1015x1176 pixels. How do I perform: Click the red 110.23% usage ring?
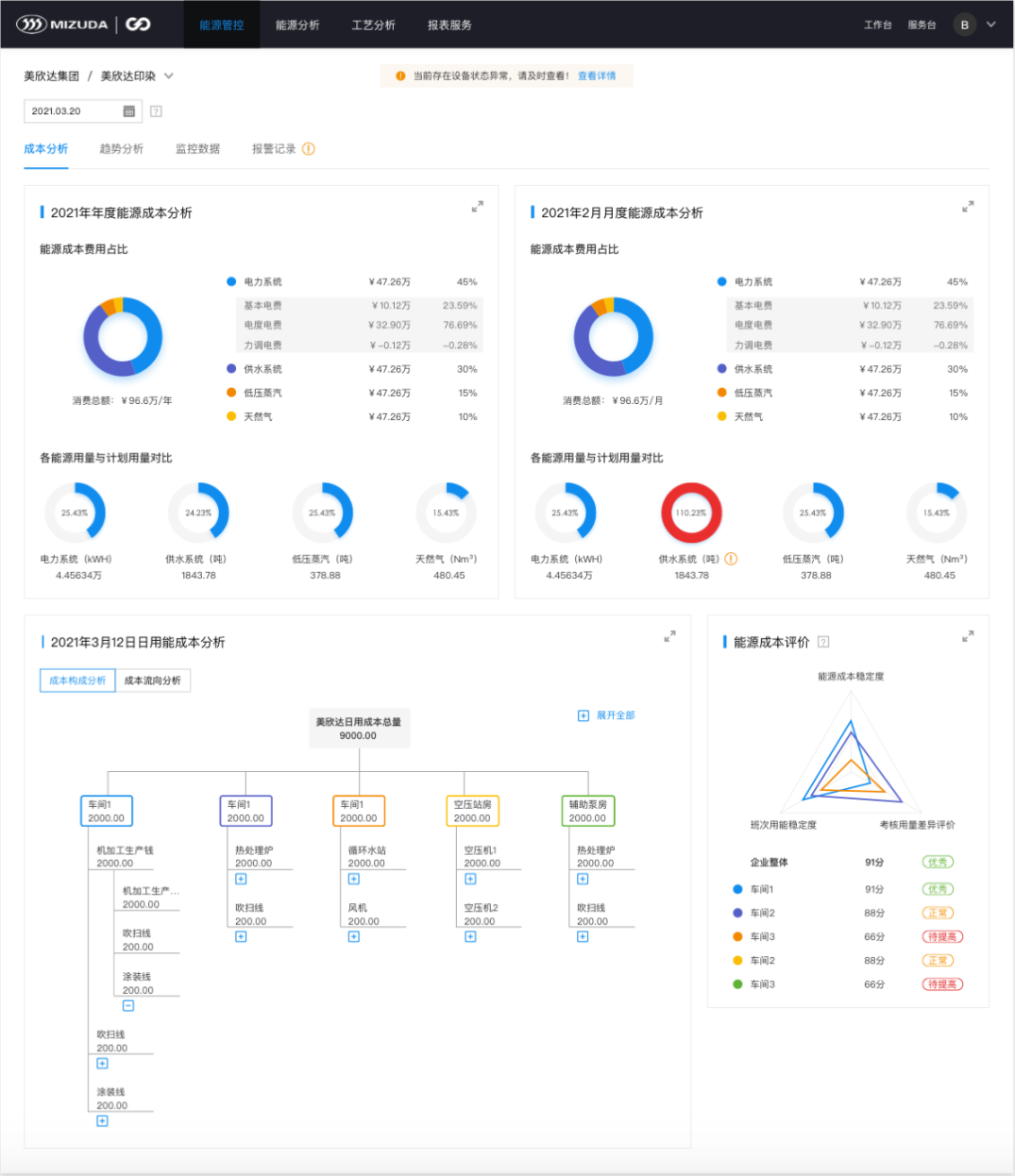[x=691, y=512]
